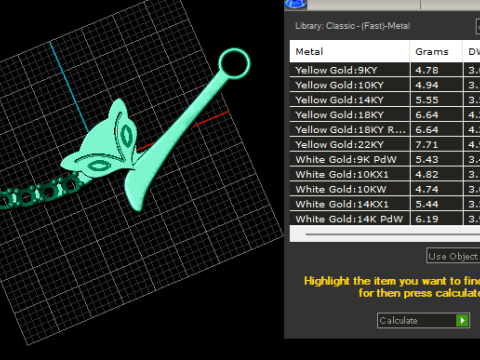This screenshot has width=480, height=360.
Task: Click the green arrow on Calculate
Action: (462, 320)
